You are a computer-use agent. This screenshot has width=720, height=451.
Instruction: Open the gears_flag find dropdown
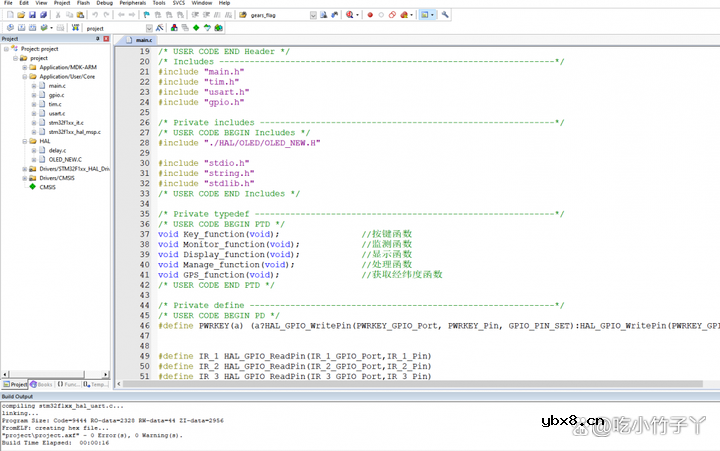[313, 16]
